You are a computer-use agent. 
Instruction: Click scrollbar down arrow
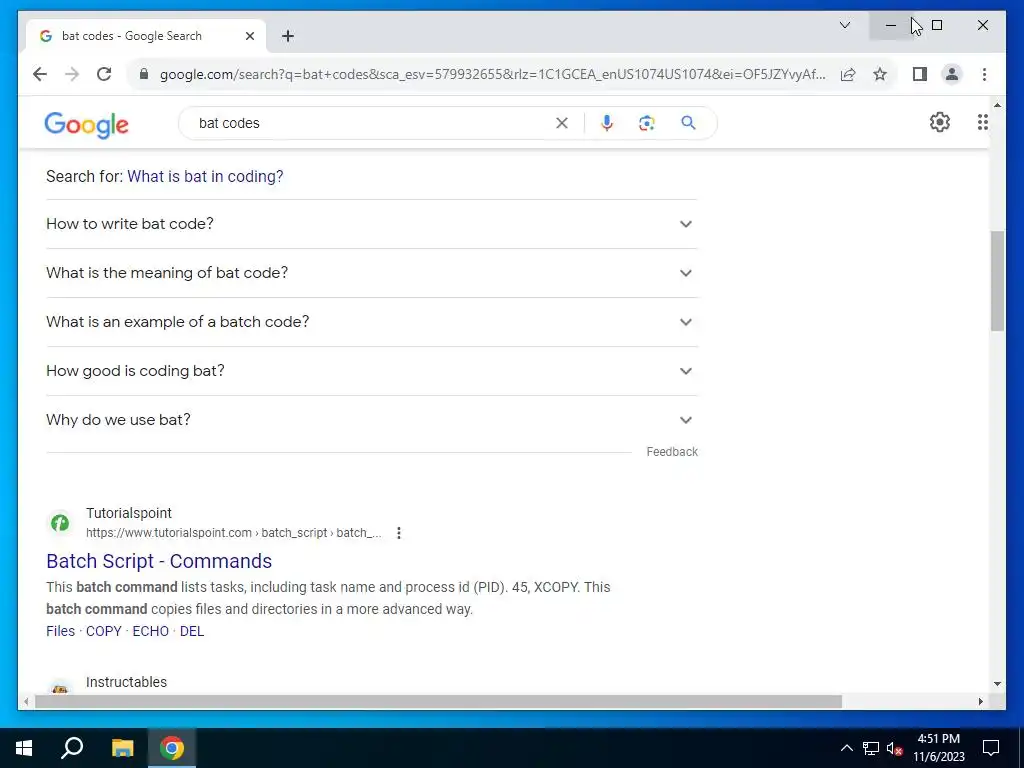pos(997,684)
